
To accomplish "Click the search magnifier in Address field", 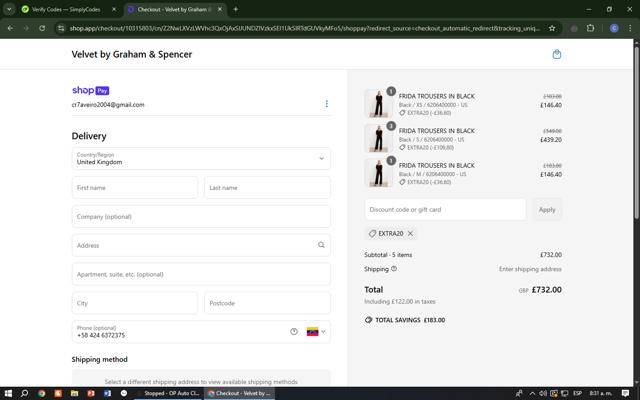I will pos(321,245).
